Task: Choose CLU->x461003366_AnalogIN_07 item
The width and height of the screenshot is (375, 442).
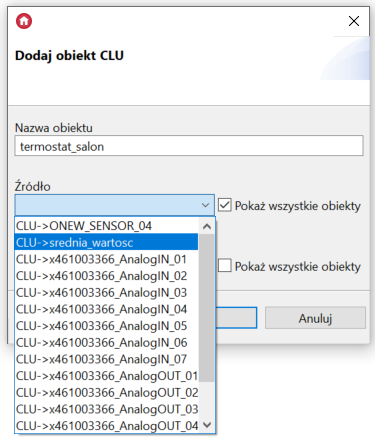Action: 106,359
